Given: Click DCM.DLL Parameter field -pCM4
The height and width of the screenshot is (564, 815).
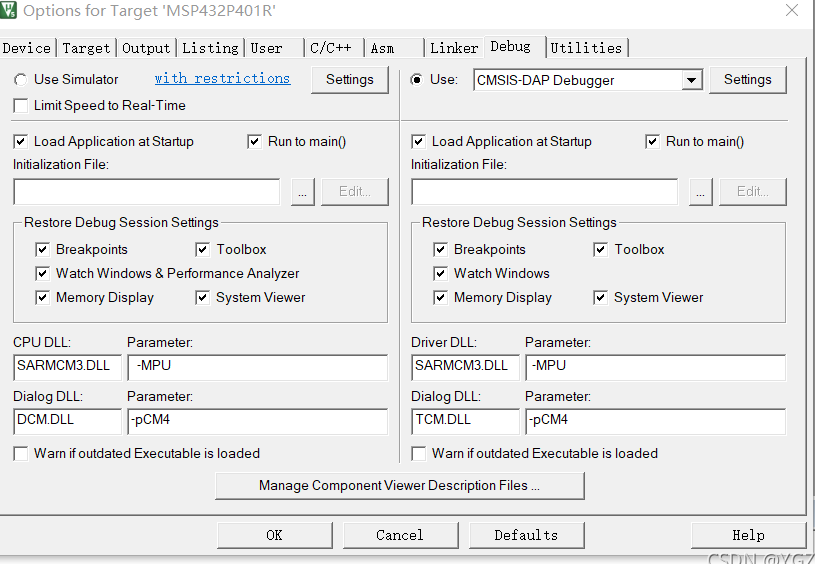Looking at the screenshot, I should tap(258, 421).
